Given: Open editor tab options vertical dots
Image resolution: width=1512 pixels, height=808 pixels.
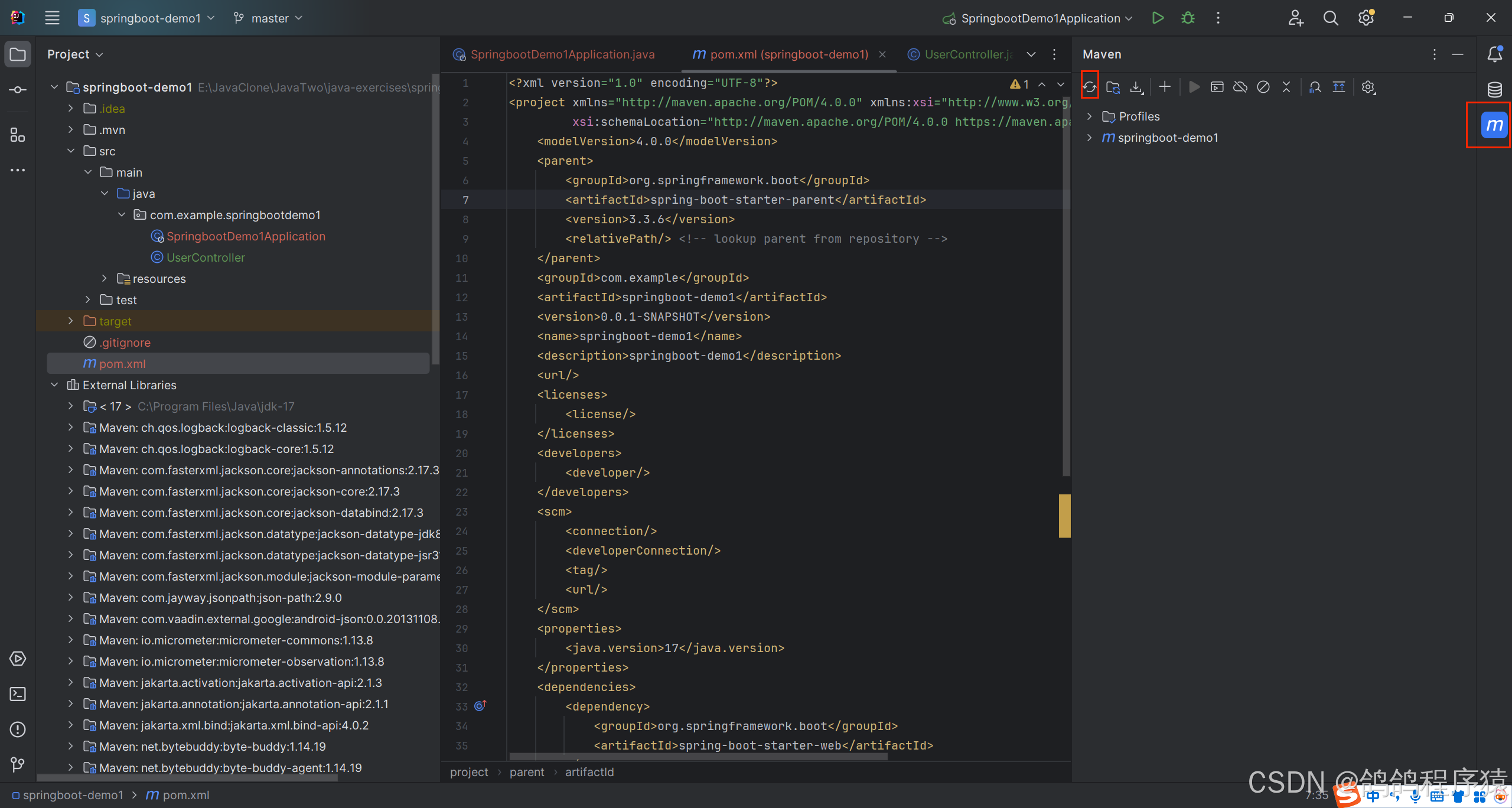Looking at the screenshot, I should click(1054, 54).
